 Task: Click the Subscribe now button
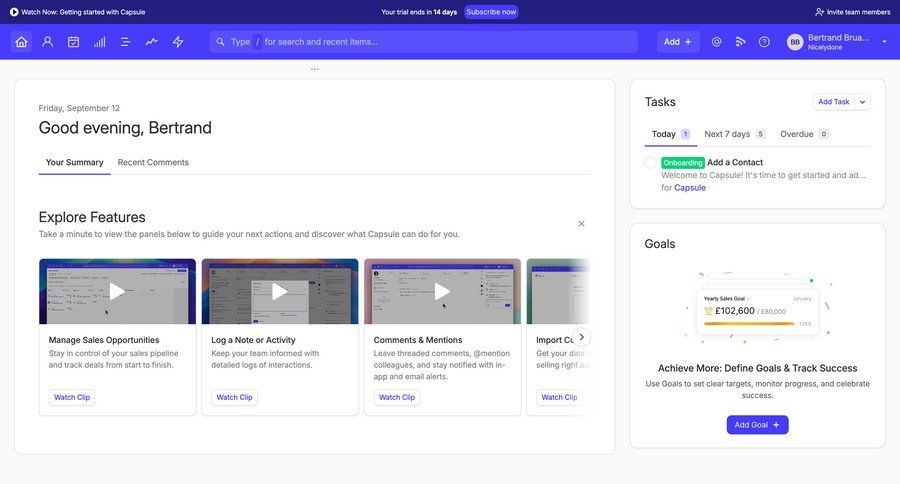tap(491, 12)
